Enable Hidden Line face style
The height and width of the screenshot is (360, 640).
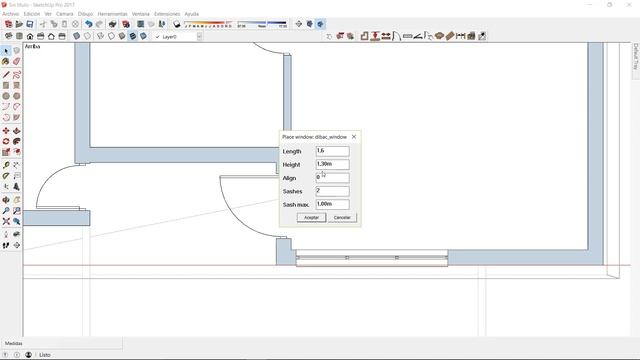[x=111, y=36]
